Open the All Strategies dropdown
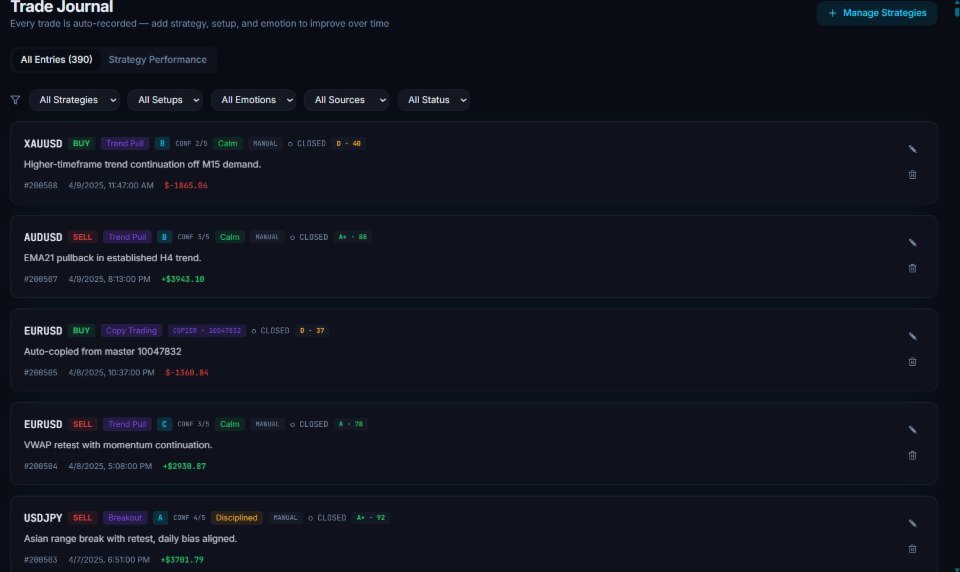 pyautogui.click(x=74, y=100)
